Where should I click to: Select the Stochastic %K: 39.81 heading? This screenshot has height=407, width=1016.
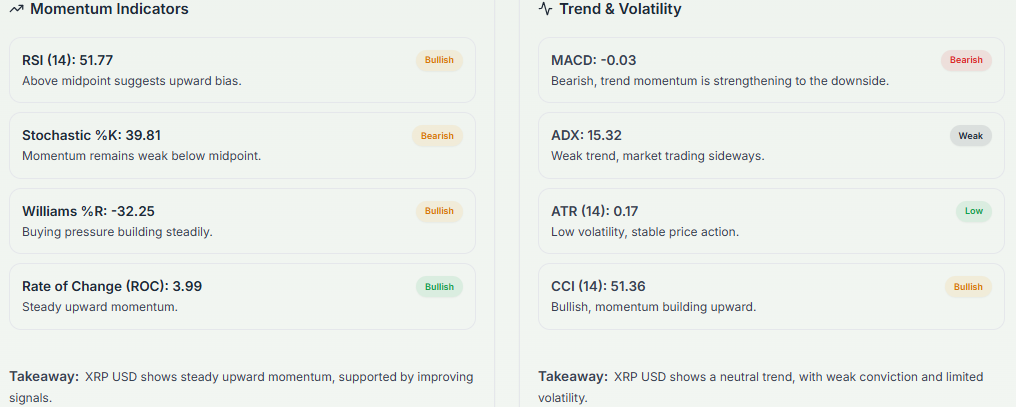tap(91, 136)
